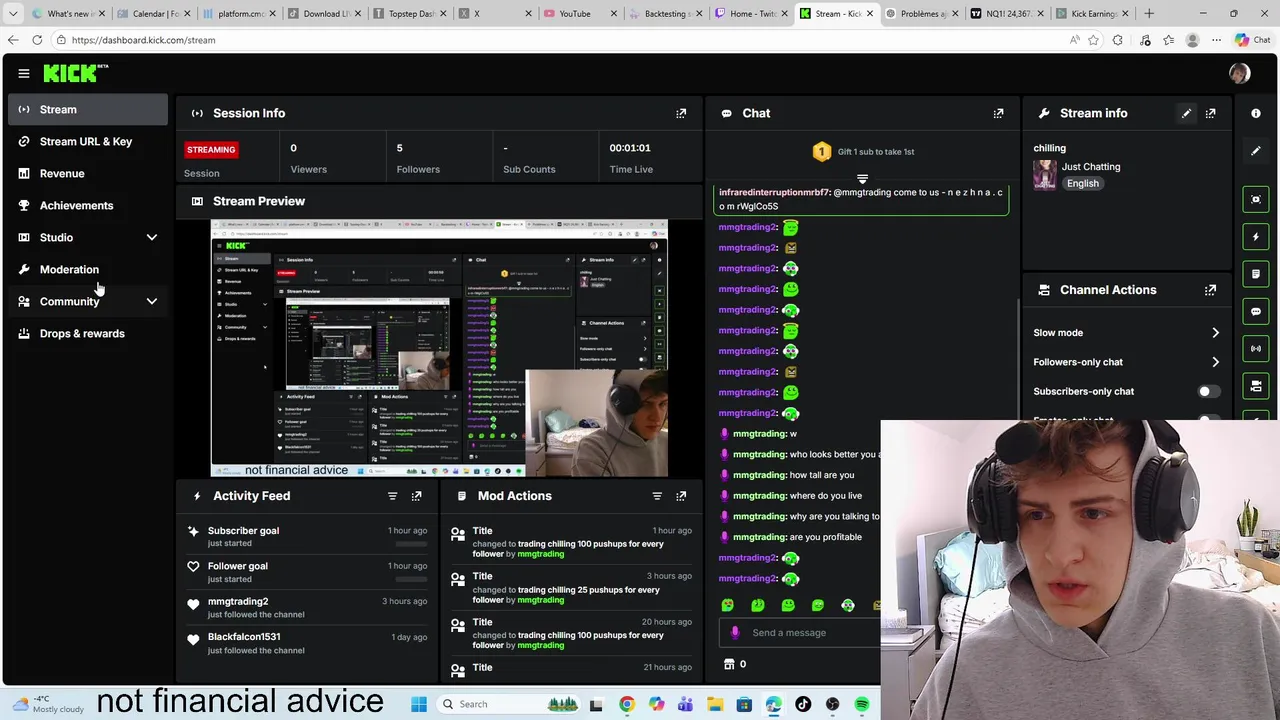Open Google Chrome from the taskbar
1280x720 pixels.
(x=626, y=704)
